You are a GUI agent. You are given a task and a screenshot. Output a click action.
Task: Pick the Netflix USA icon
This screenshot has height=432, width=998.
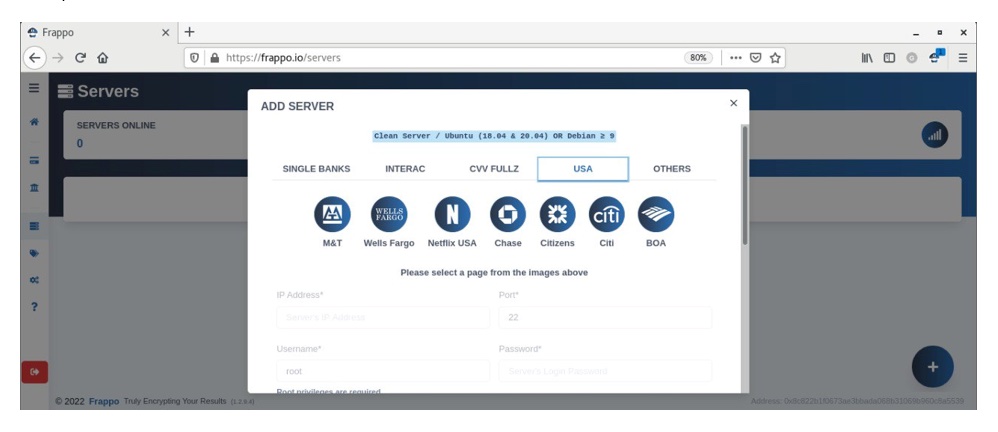pos(452,214)
